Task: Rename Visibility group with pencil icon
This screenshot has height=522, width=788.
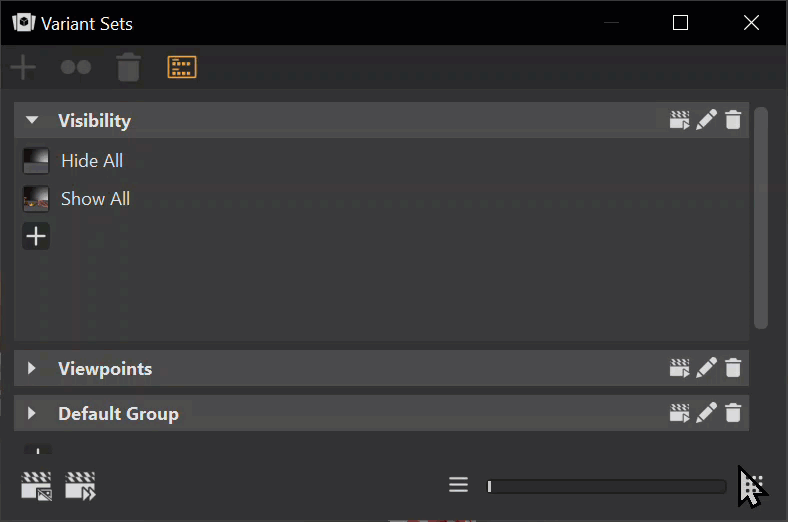Action: pos(707,120)
